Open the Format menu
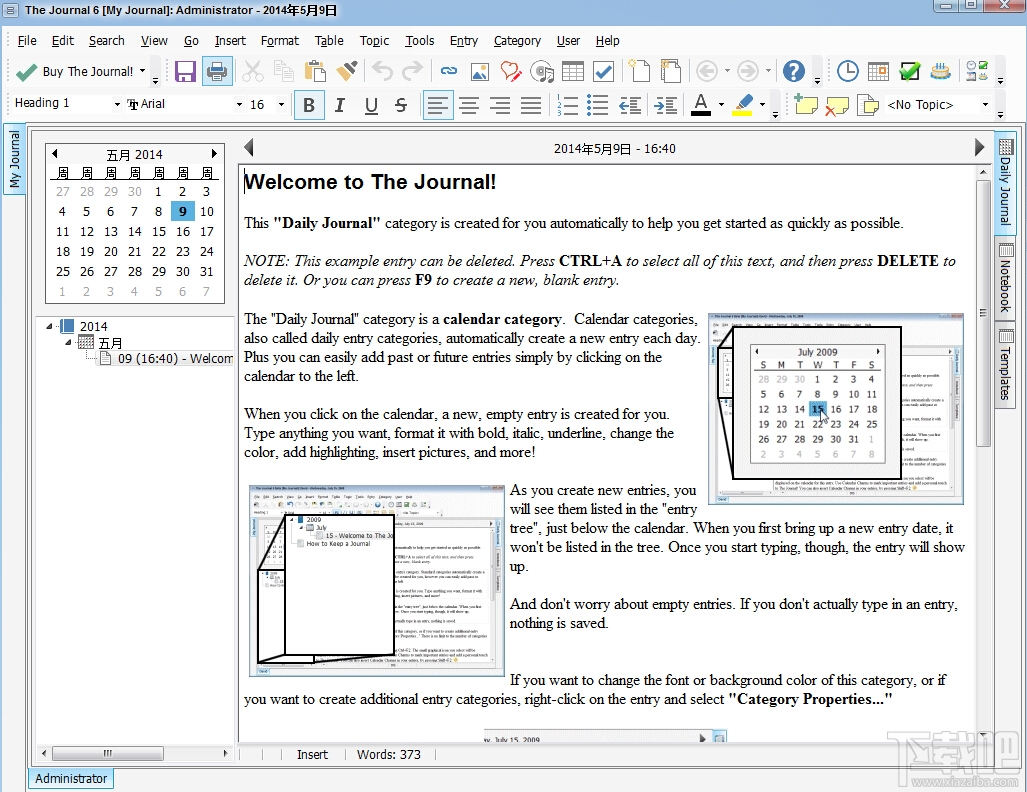Viewport: 1027px width, 792px height. tap(280, 41)
